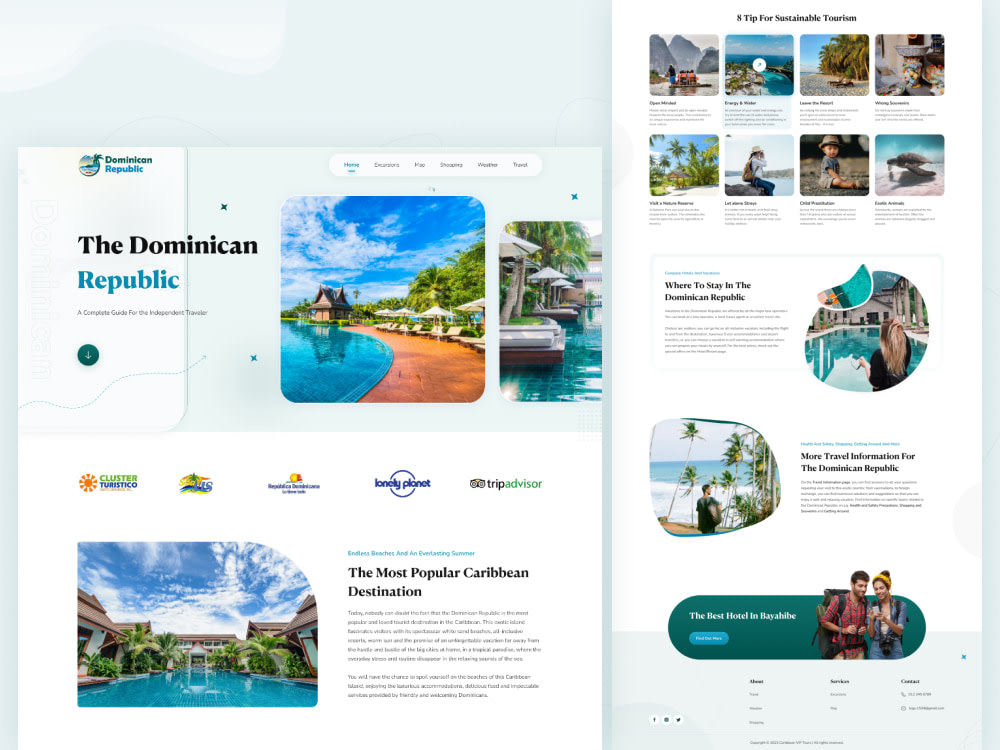1000x750 pixels.
Task: Open the Weather link in footer About
Action: [756, 708]
